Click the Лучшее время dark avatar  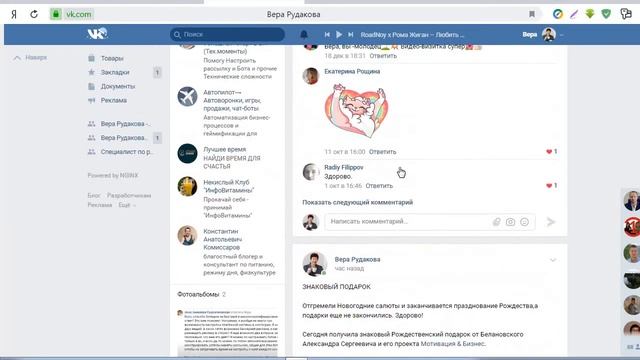187,153
